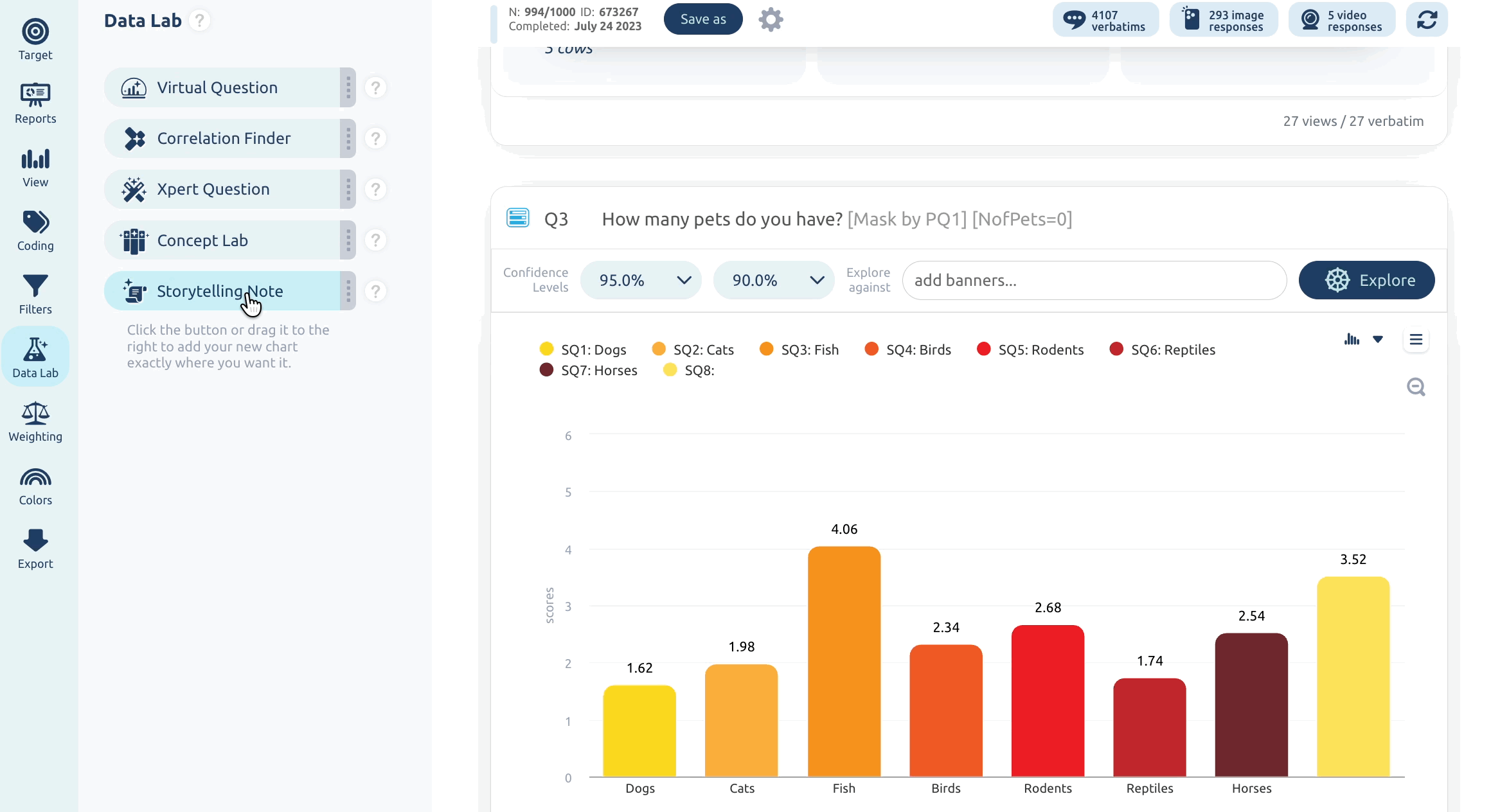Open the Coding section

point(35,231)
